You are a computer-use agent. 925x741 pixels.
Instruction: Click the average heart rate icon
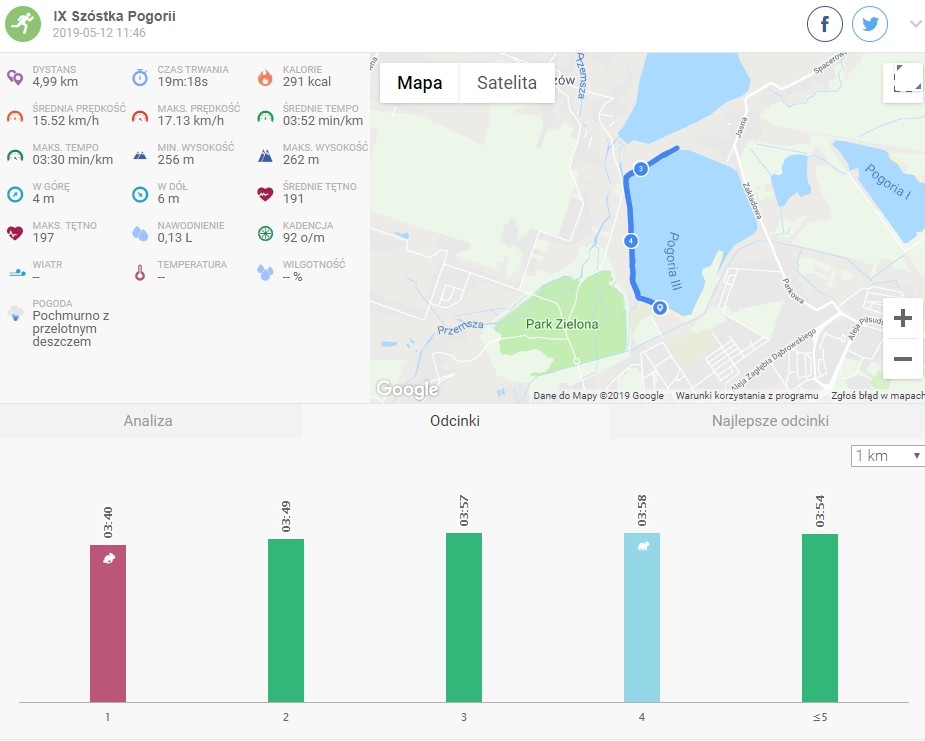[264, 193]
